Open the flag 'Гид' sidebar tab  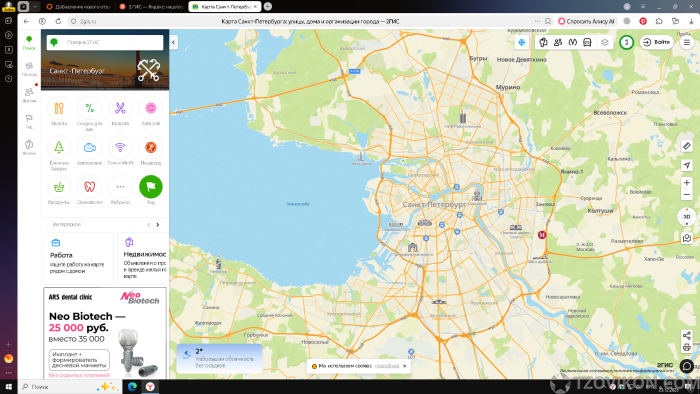click(29, 121)
